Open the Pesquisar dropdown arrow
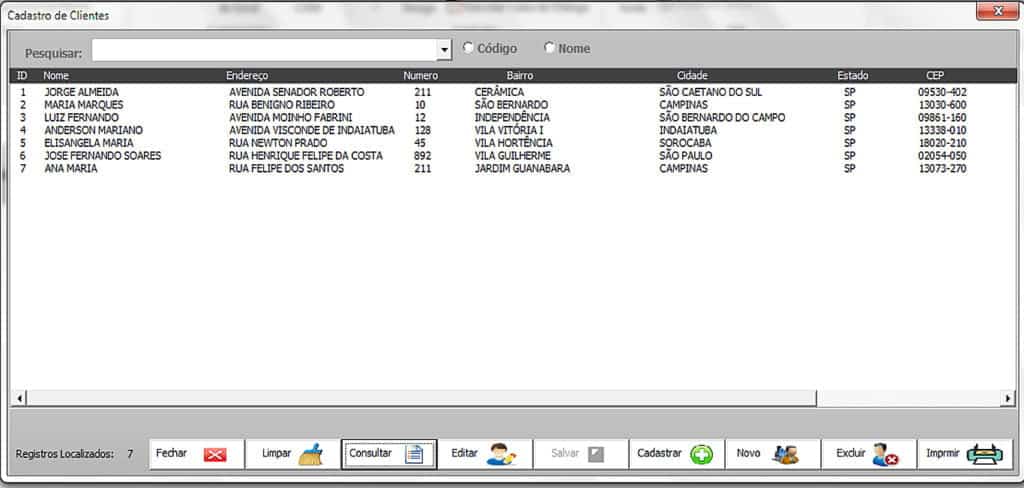The image size is (1024, 488). coord(444,50)
